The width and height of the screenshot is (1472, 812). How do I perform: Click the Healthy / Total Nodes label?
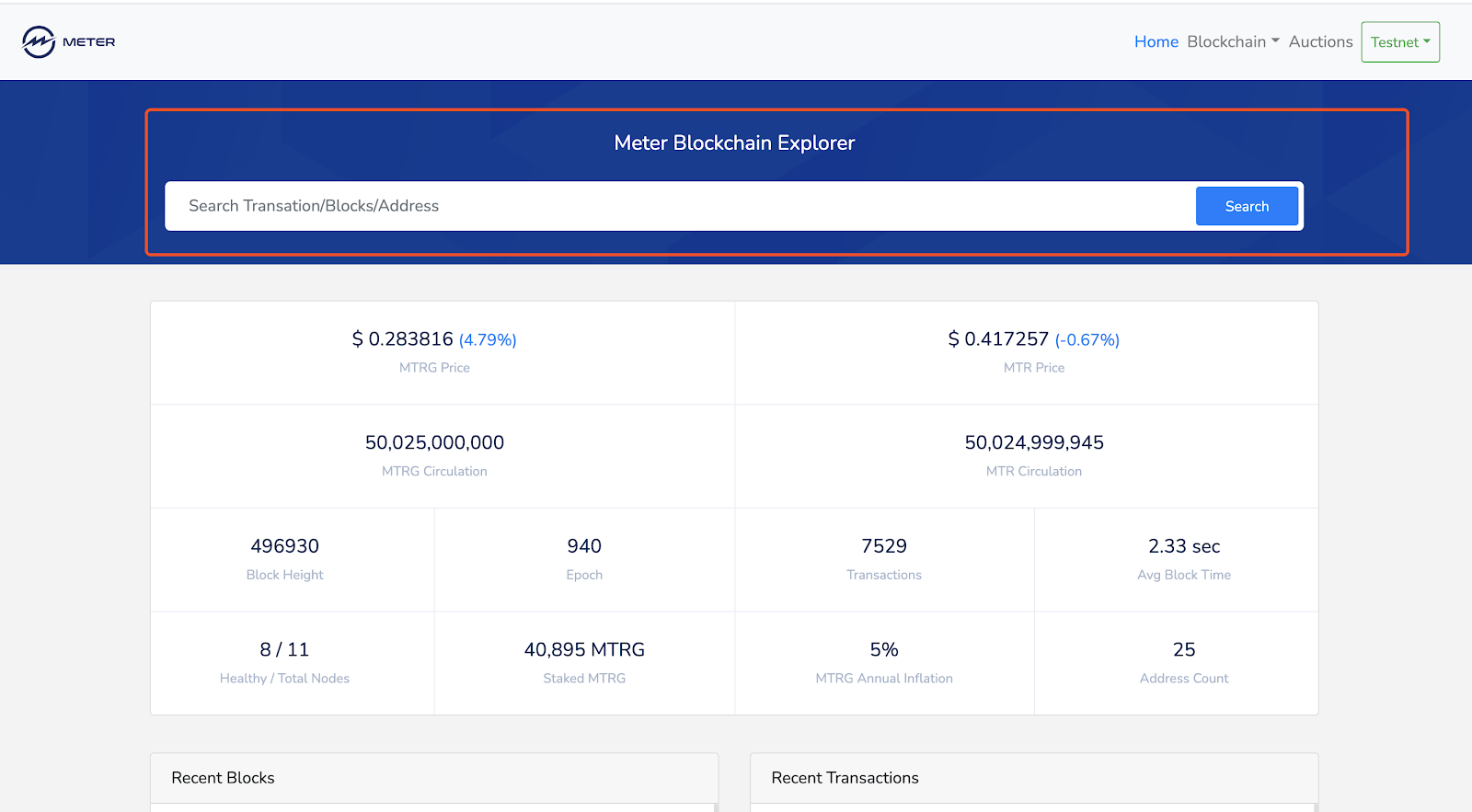284,679
